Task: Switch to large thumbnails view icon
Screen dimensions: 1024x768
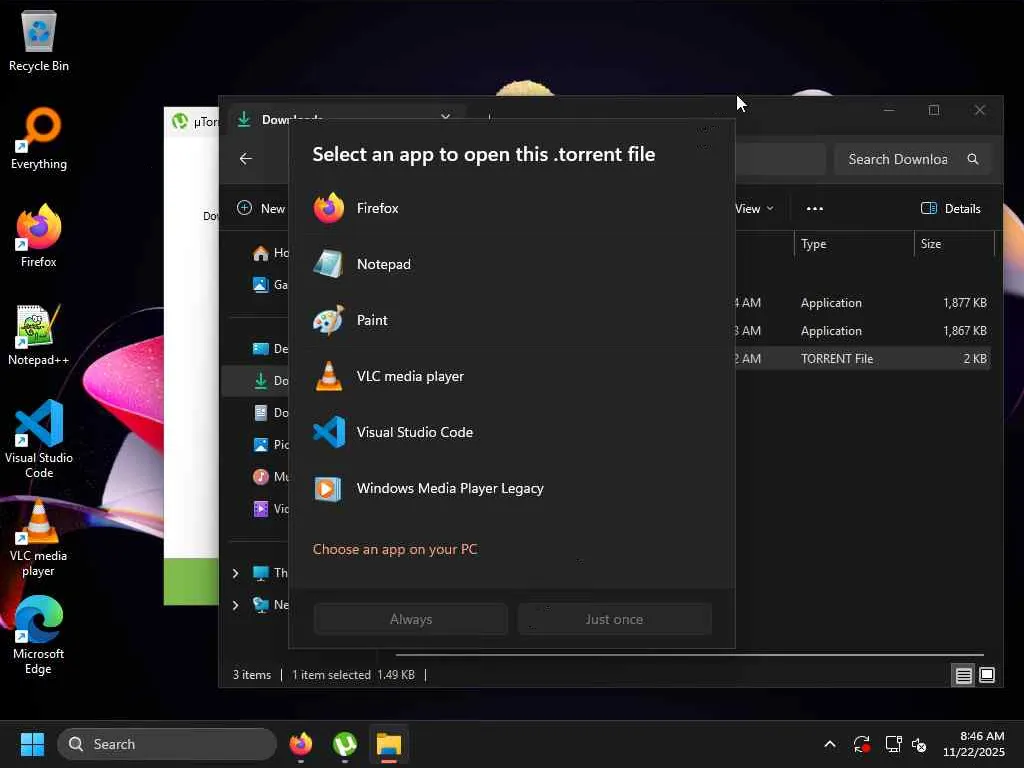Action: pos(987,675)
